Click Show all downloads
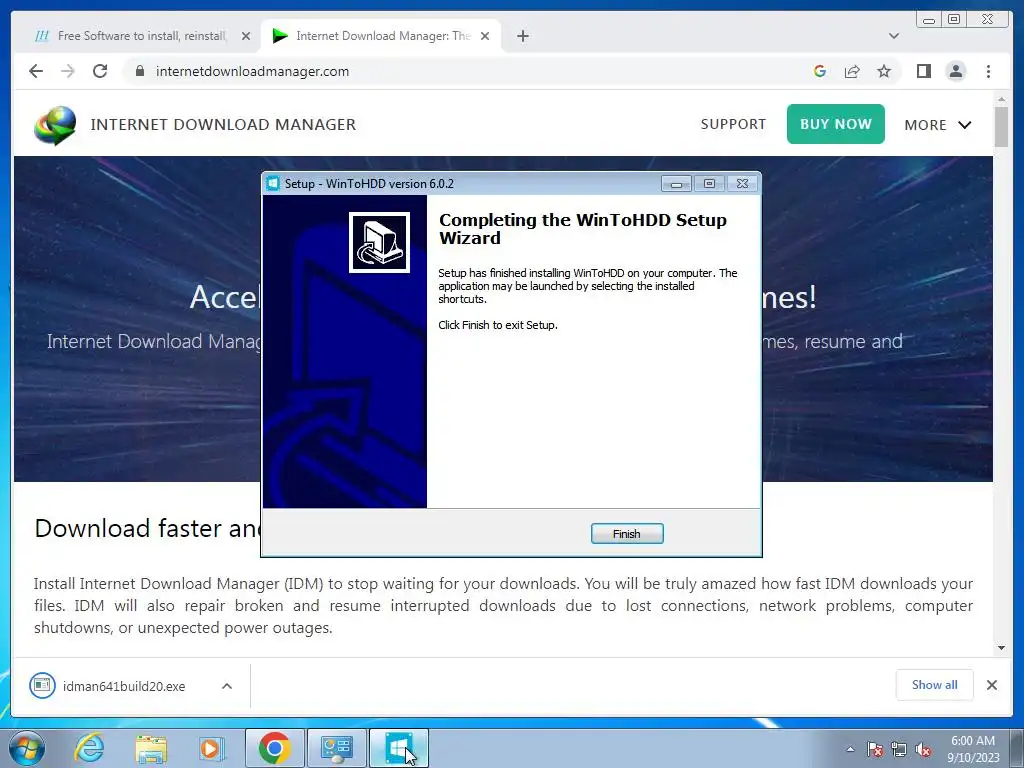The width and height of the screenshot is (1024, 768). point(935,684)
